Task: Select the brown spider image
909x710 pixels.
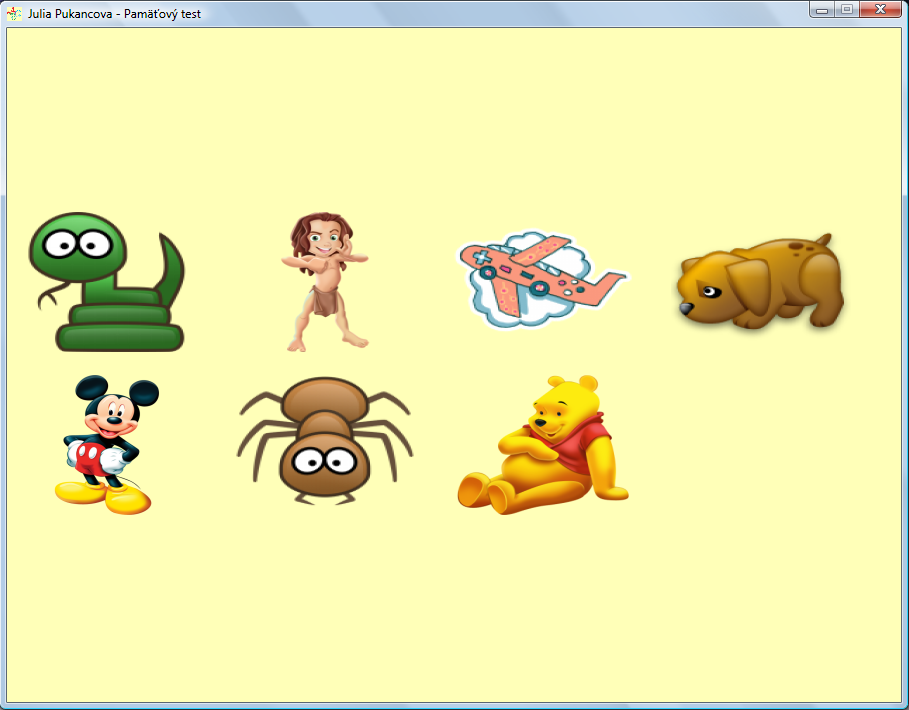Action: 323,440
